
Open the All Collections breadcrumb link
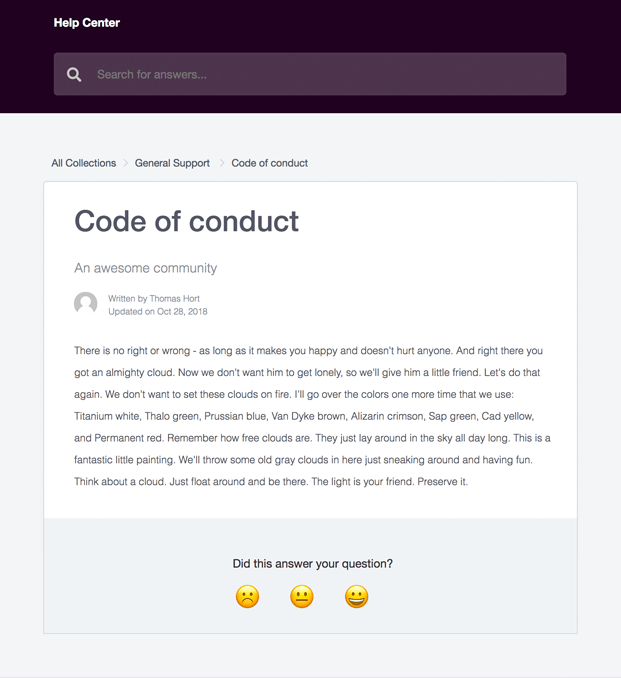tap(84, 163)
